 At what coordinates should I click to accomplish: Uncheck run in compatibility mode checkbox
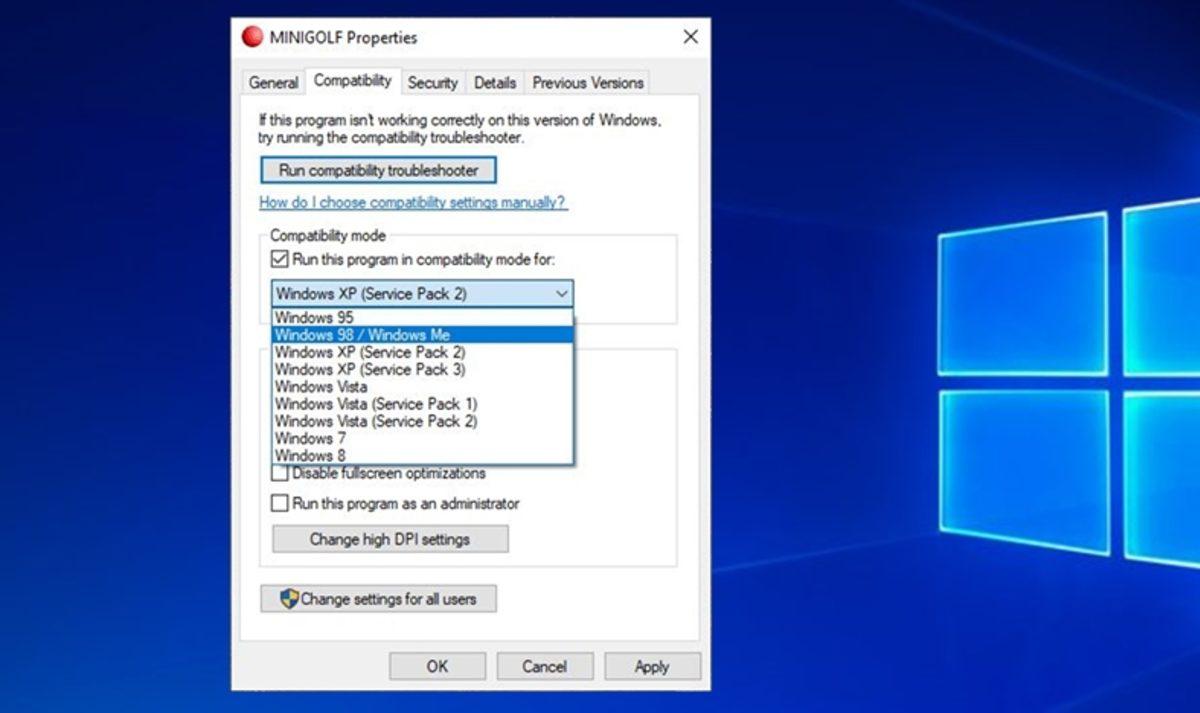(x=279, y=259)
